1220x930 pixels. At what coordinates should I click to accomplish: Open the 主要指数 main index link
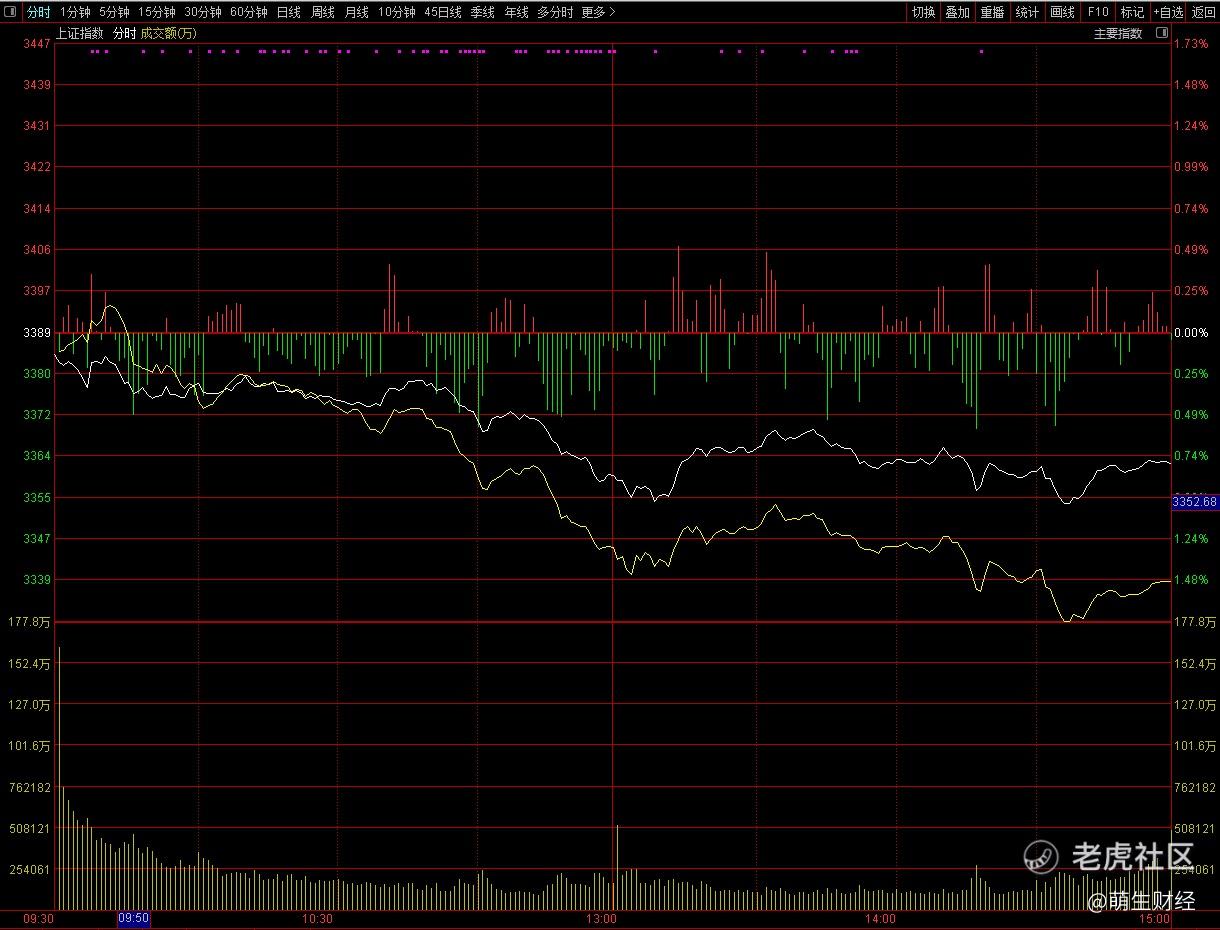coord(1118,33)
